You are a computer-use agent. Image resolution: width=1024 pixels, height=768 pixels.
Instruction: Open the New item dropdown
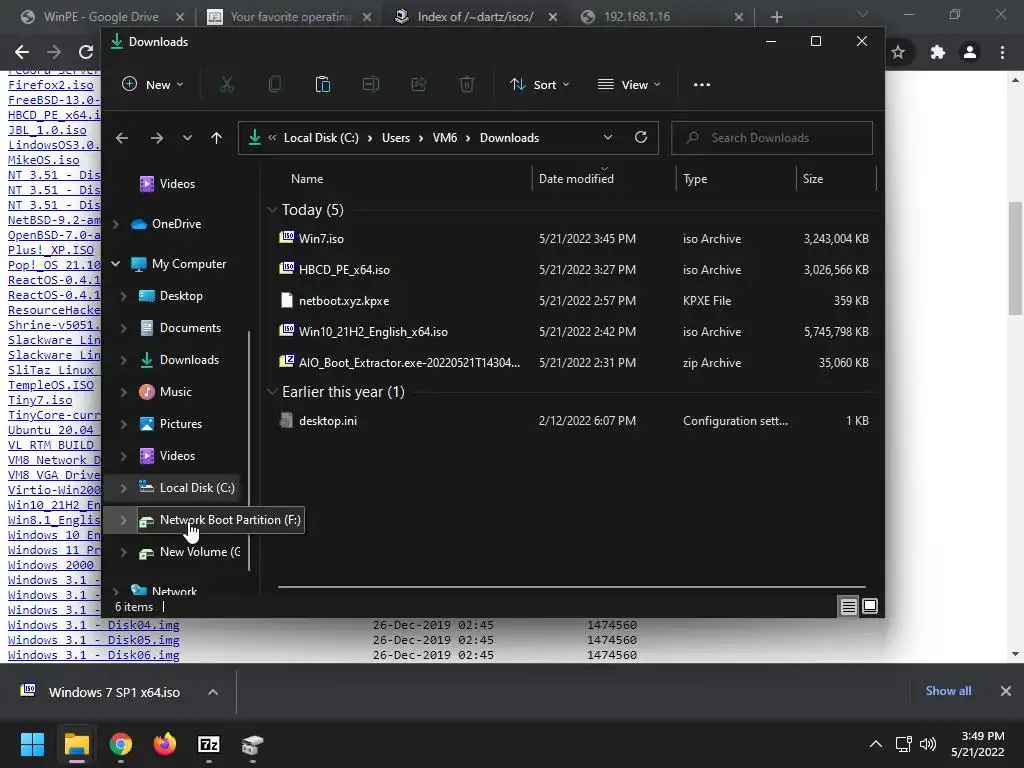[153, 84]
